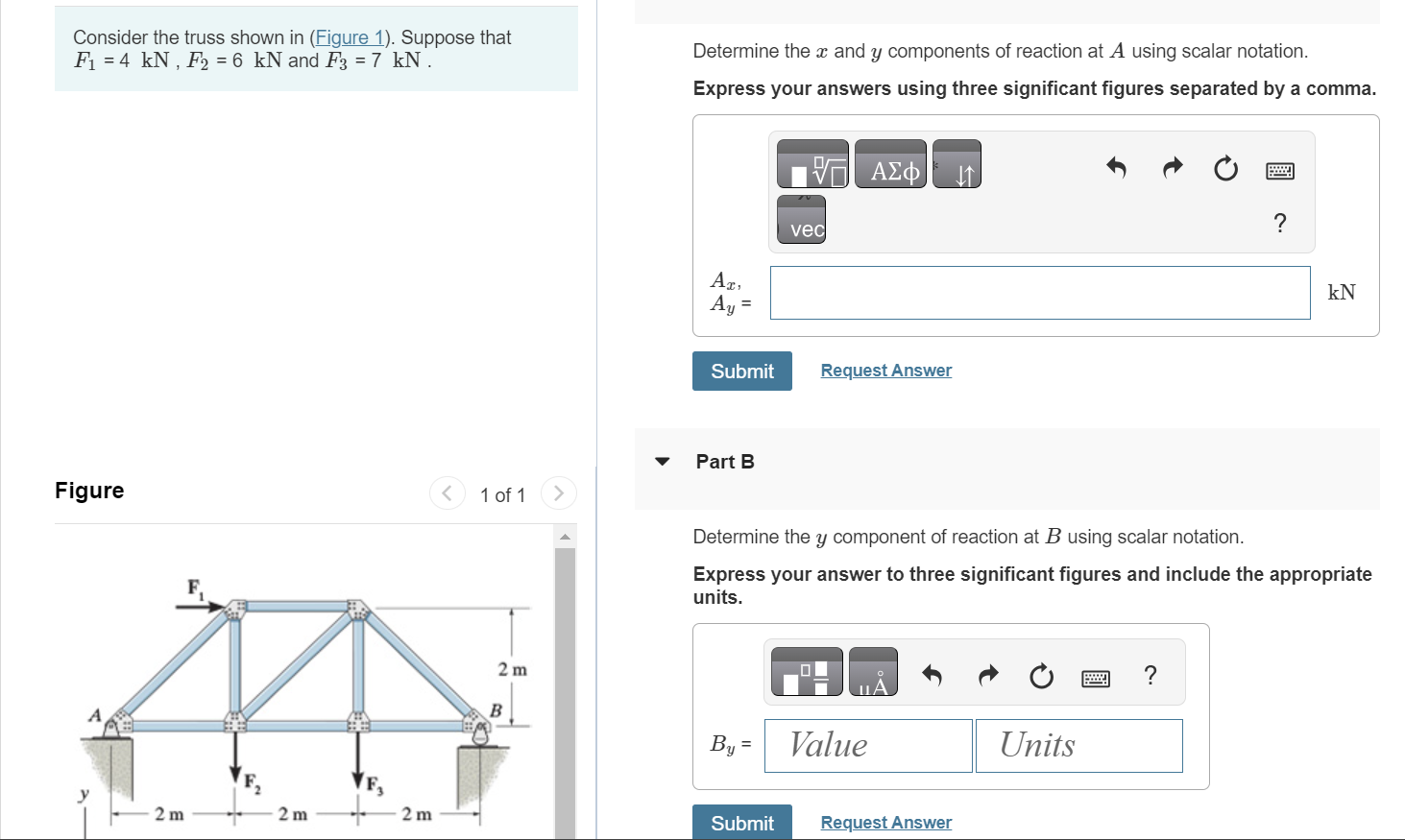This screenshot has height=840, width=1405.
Task: Open the on-screen keyboard for Part A
Action: (x=1280, y=170)
